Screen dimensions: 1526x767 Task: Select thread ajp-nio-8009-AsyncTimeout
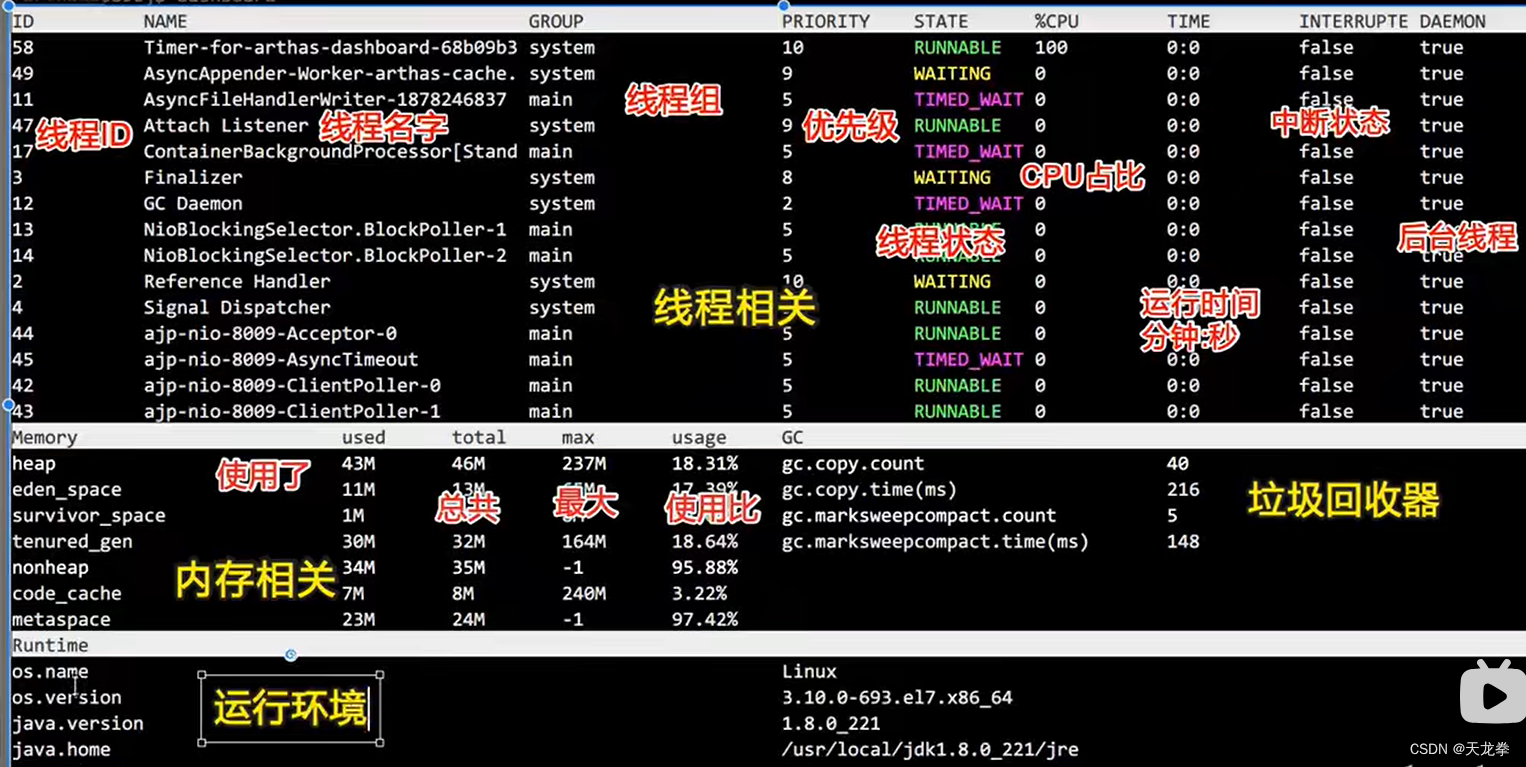tap(281, 359)
